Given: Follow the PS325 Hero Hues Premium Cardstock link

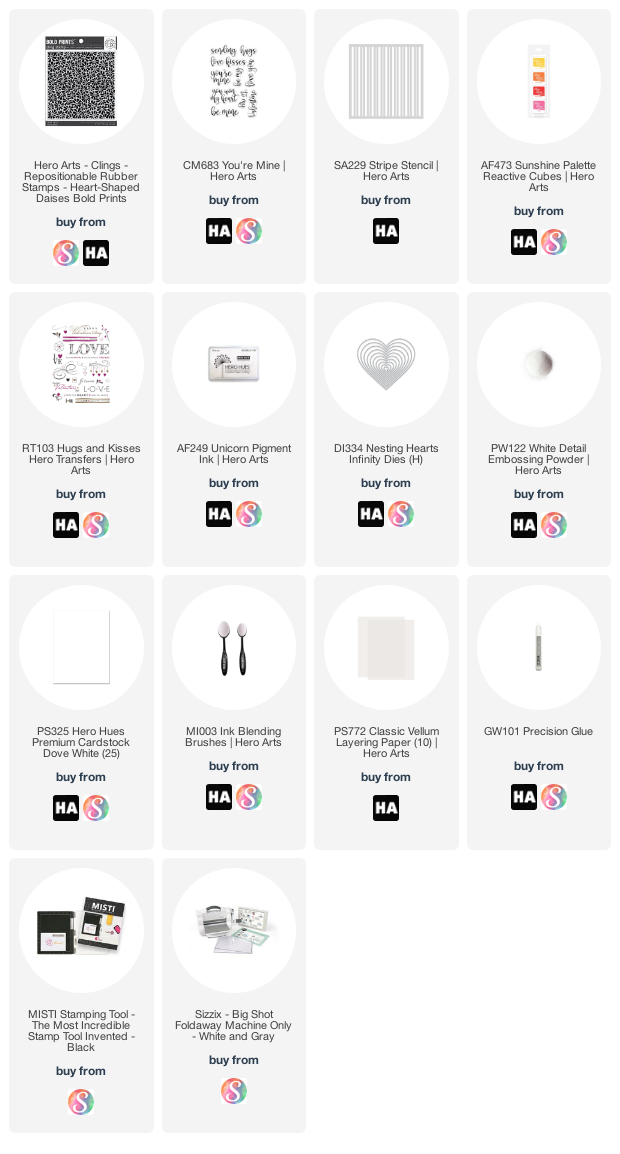Looking at the screenshot, I should (x=81, y=743).
